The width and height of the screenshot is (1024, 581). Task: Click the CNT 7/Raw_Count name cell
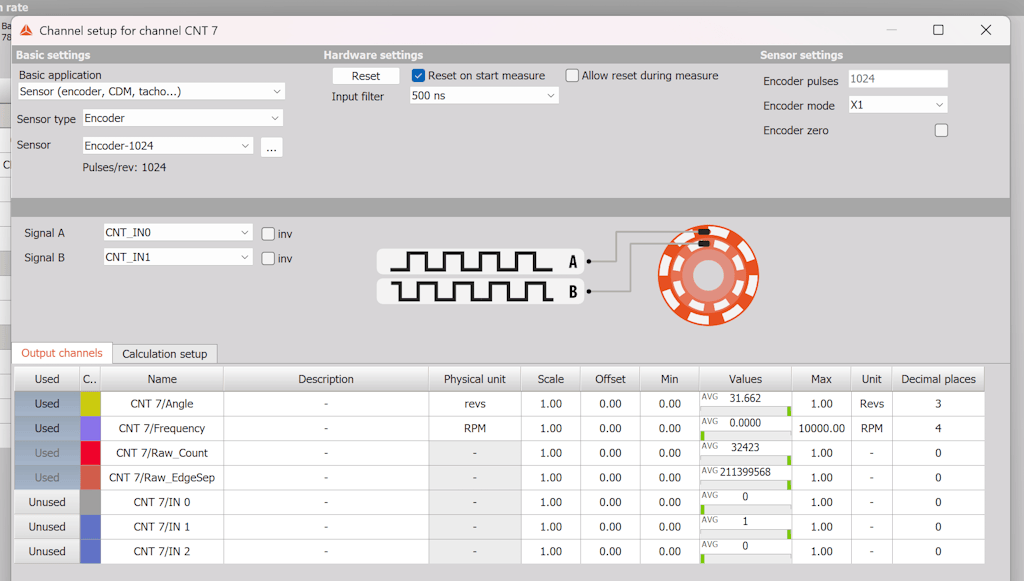pyautogui.click(x=162, y=453)
